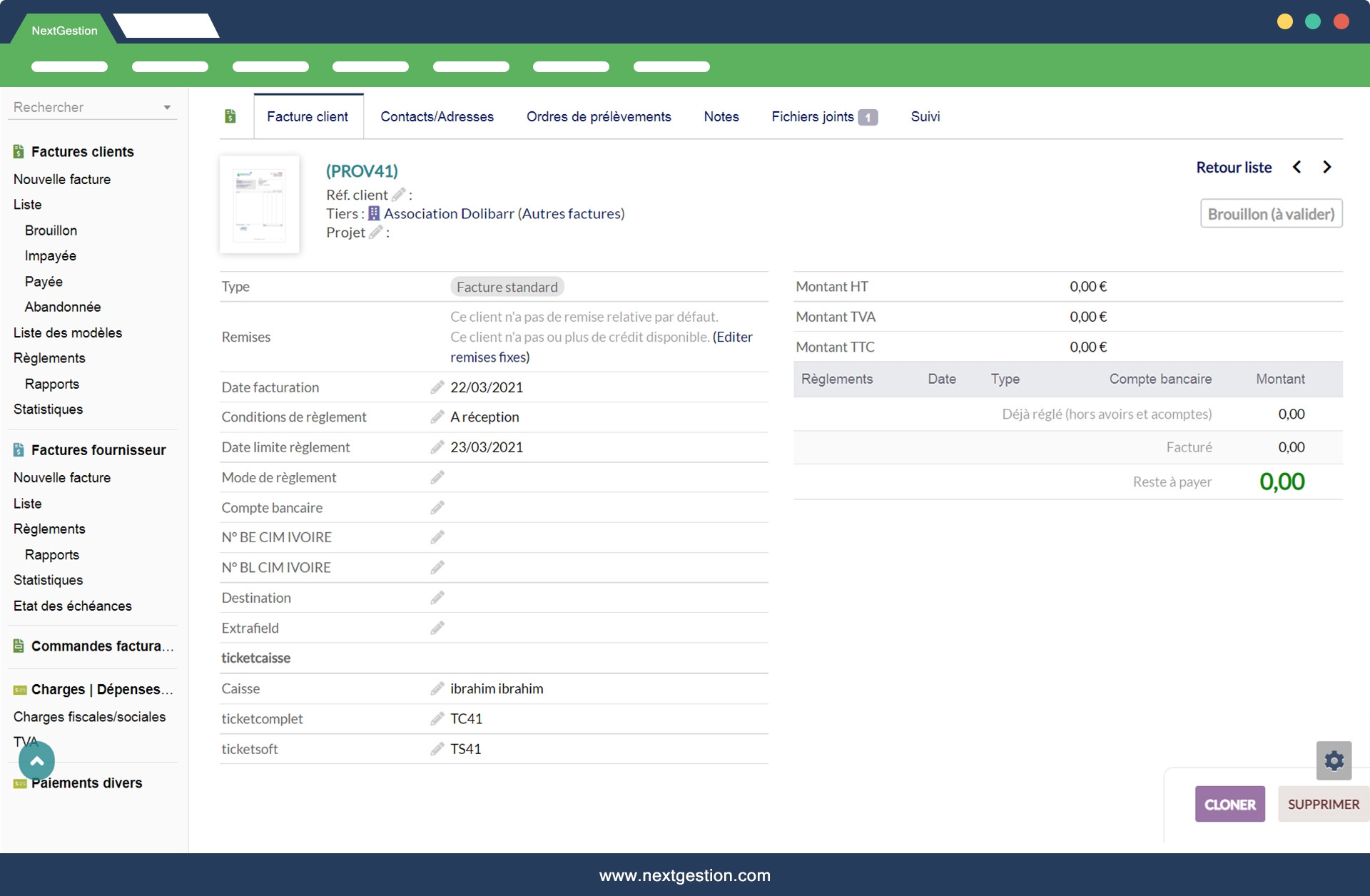Click the CLONER button
Screen dimensions: 1370x896
pyautogui.click(x=1229, y=804)
